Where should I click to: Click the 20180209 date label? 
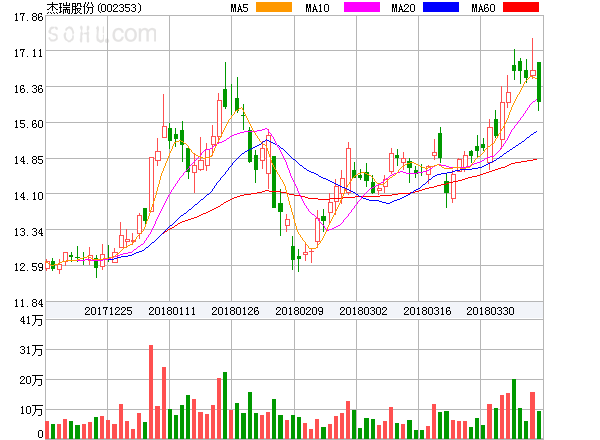pos(299,311)
